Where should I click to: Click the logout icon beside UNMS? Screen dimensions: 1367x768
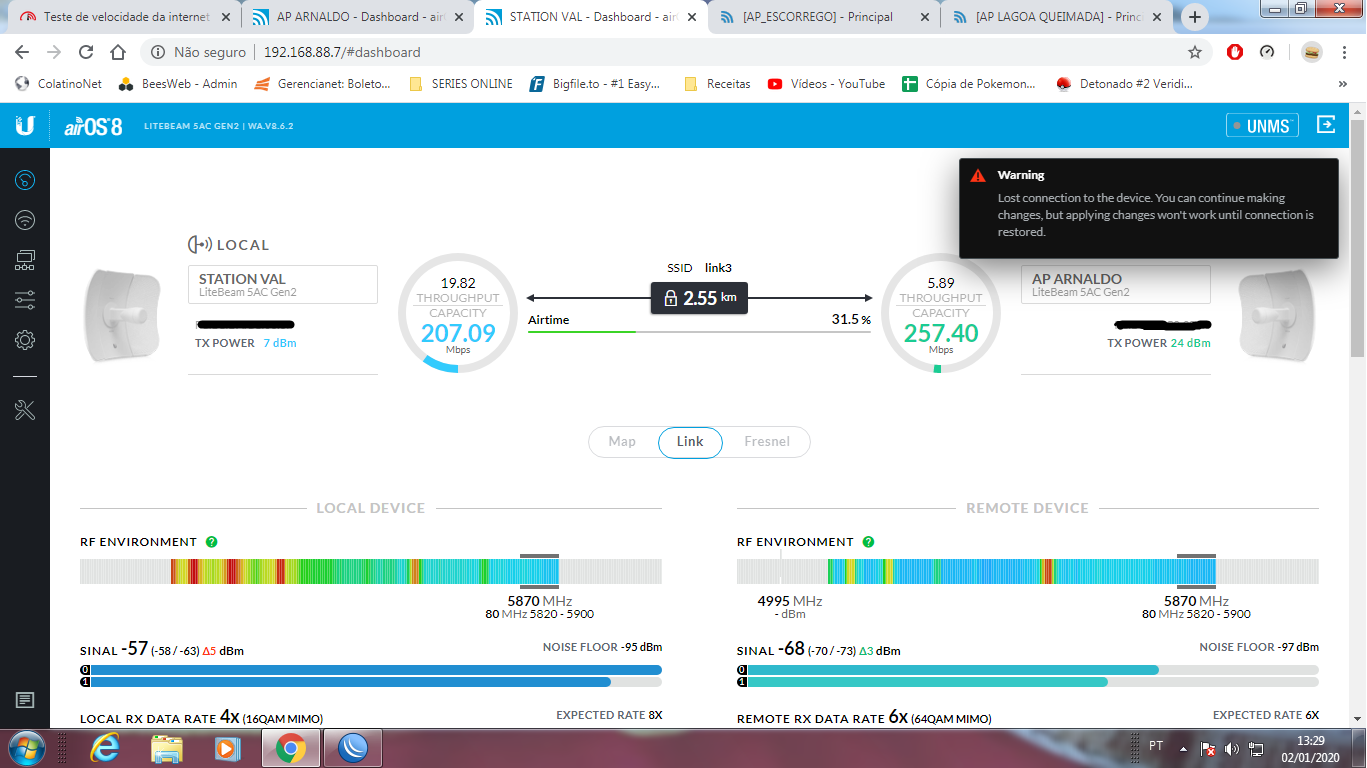(1326, 124)
